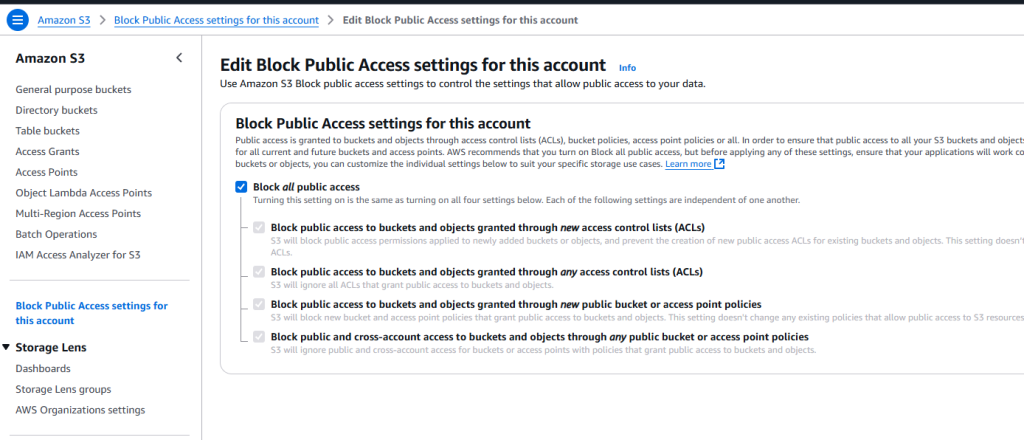Toggle the new access control lists checkbox
The image size is (1024, 440).
(260, 228)
